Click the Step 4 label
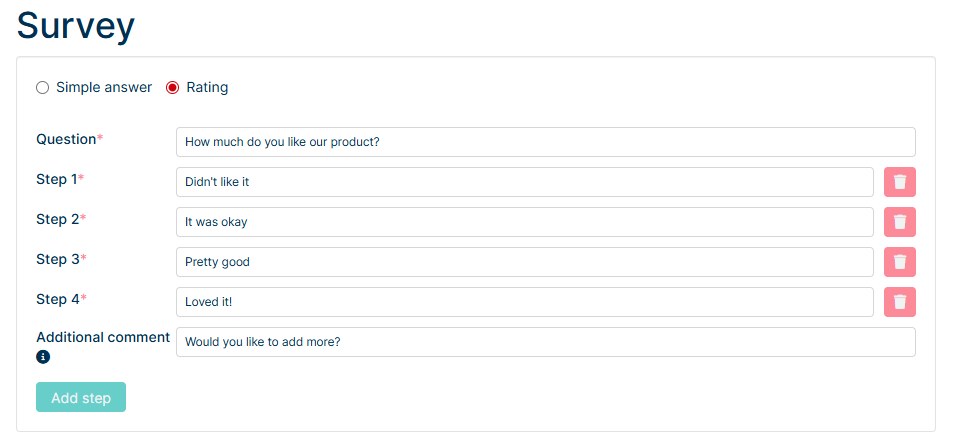Screen dimensions: 953x446 coord(56,299)
